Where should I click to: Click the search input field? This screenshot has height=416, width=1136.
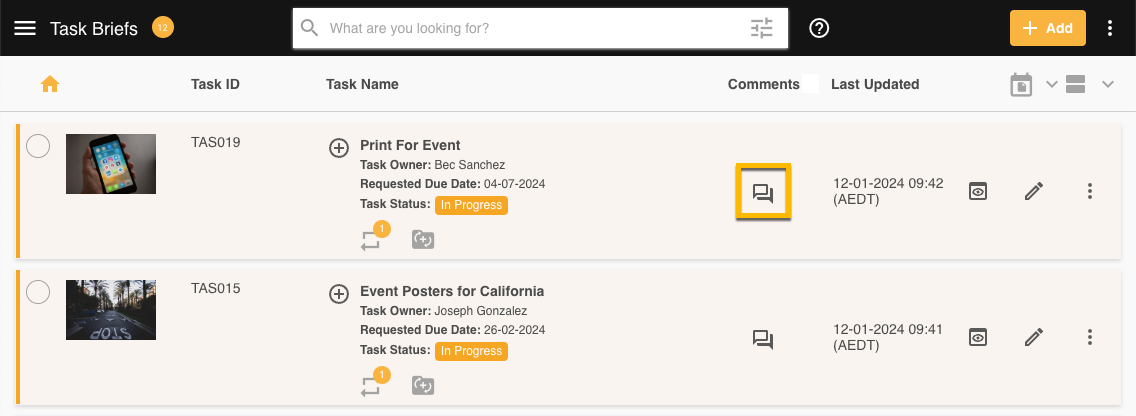(530, 28)
